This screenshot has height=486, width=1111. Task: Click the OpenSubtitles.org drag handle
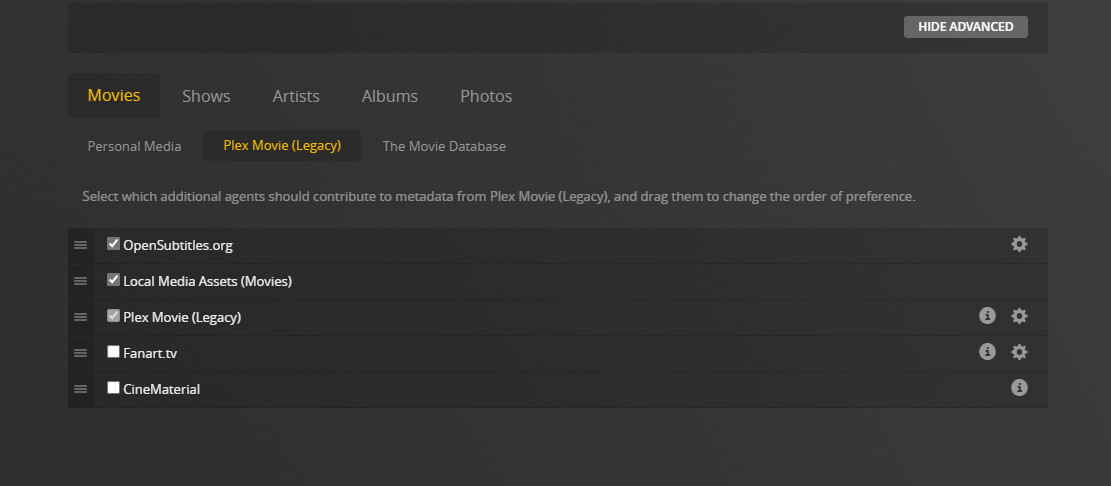click(x=81, y=245)
